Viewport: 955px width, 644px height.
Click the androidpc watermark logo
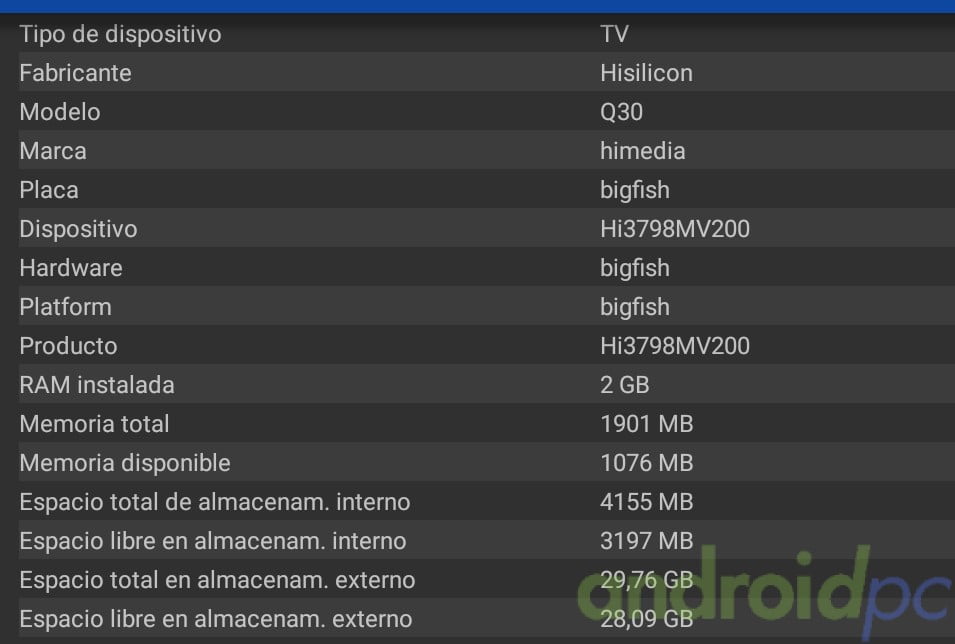click(x=760, y=590)
